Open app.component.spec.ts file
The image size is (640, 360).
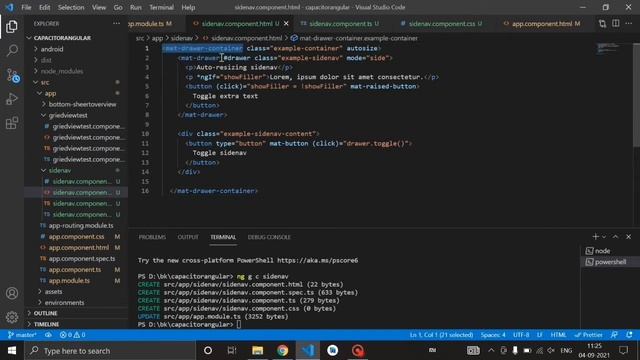point(82,258)
